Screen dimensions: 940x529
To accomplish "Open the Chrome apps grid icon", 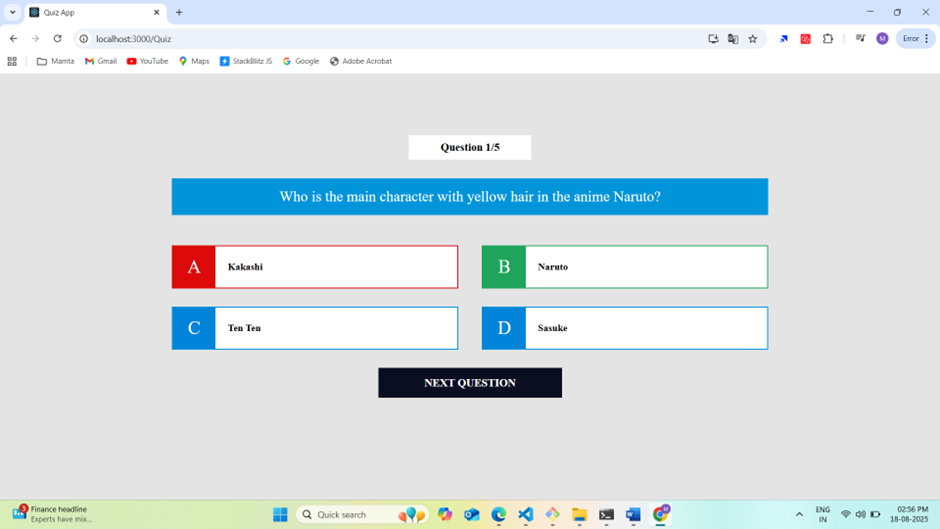I will point(12,61).
